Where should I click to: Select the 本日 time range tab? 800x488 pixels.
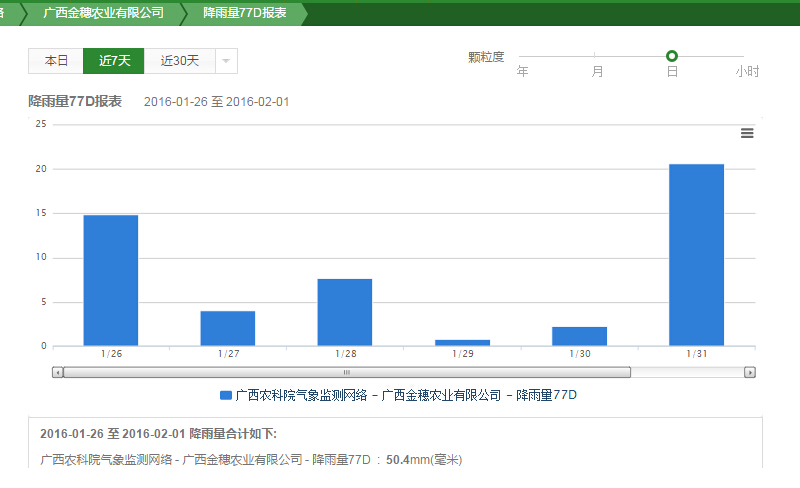coord(56,61)
